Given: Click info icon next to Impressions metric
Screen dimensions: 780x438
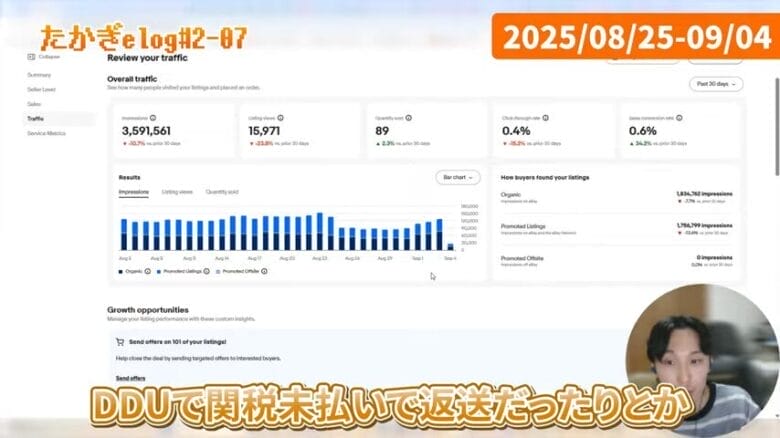Looking at the screenshot, I should pyautogui.click(x=153, y=117).
